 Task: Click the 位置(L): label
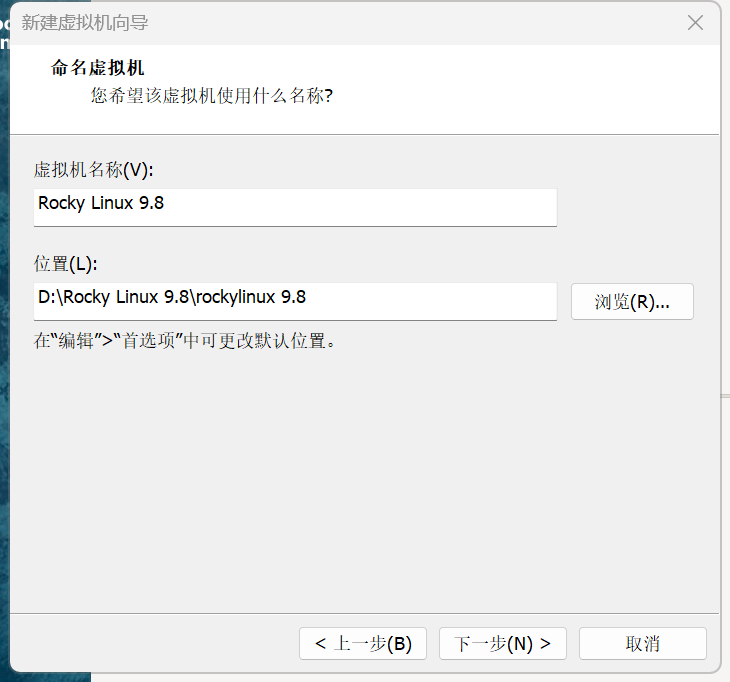66,264
